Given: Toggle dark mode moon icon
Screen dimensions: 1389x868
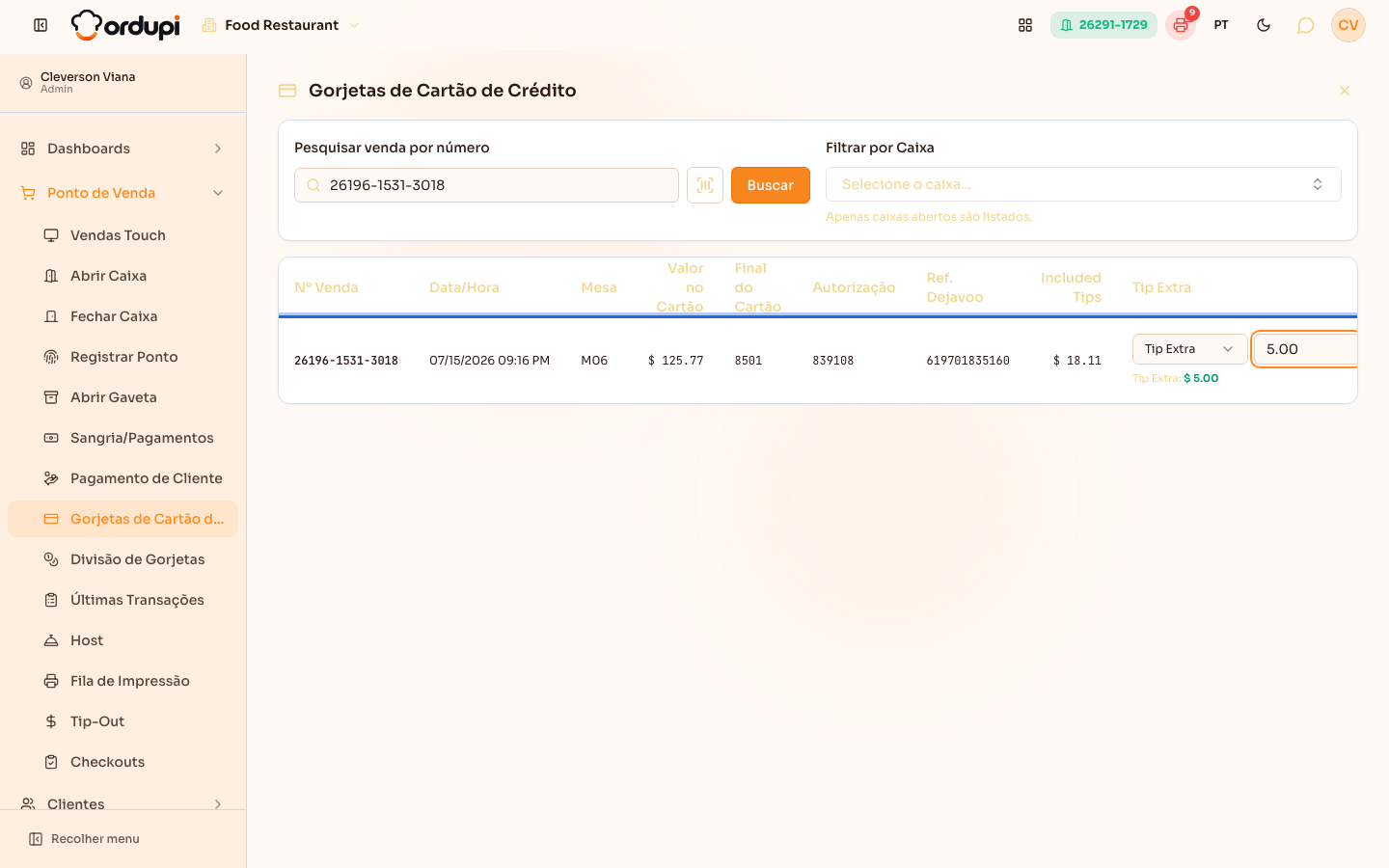Looking at the screenshot, I should (1264, 25).
